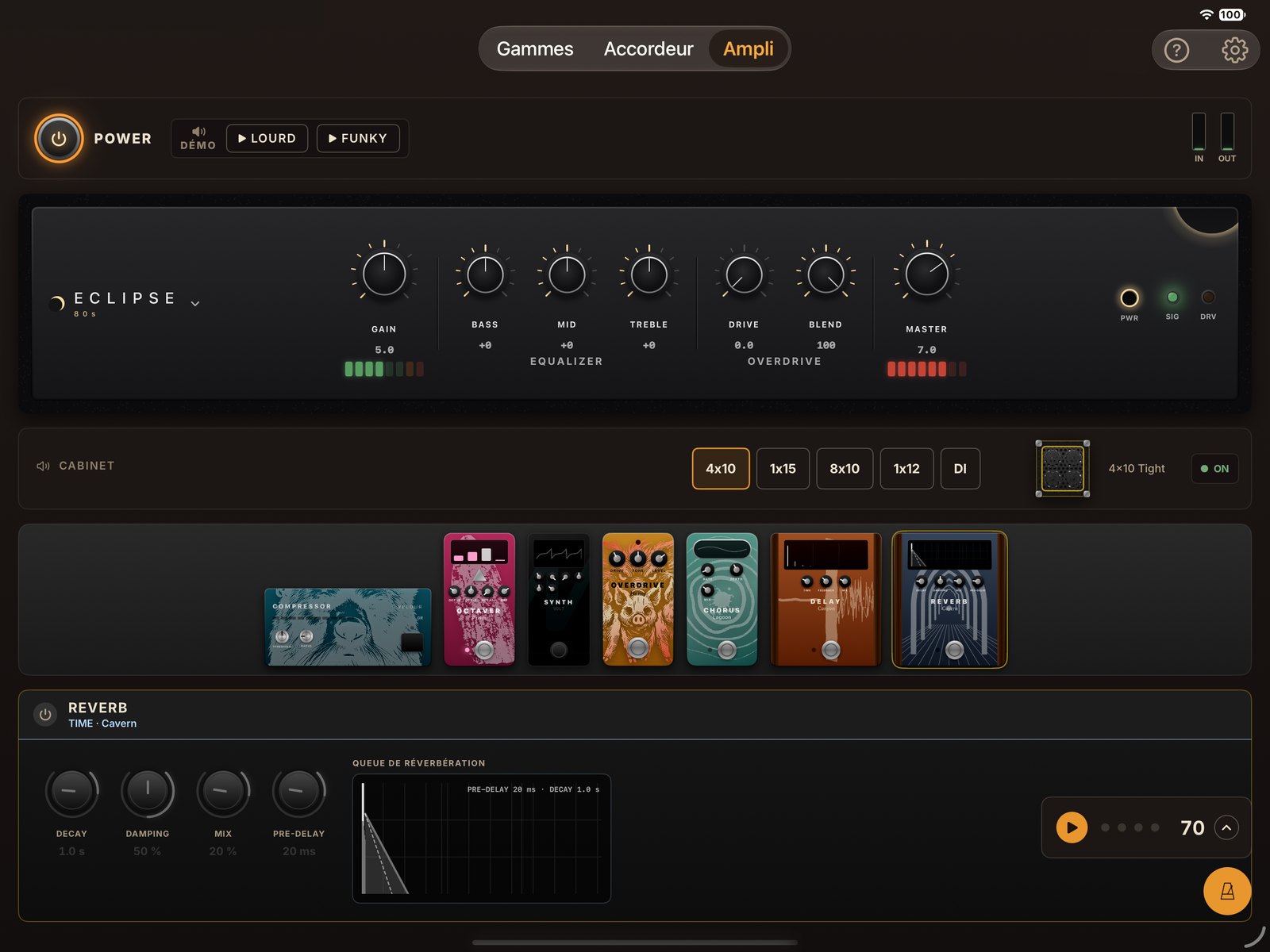Click the reverb tail graph display
This screenshot has height=952, width=1270.
[482, 839]
